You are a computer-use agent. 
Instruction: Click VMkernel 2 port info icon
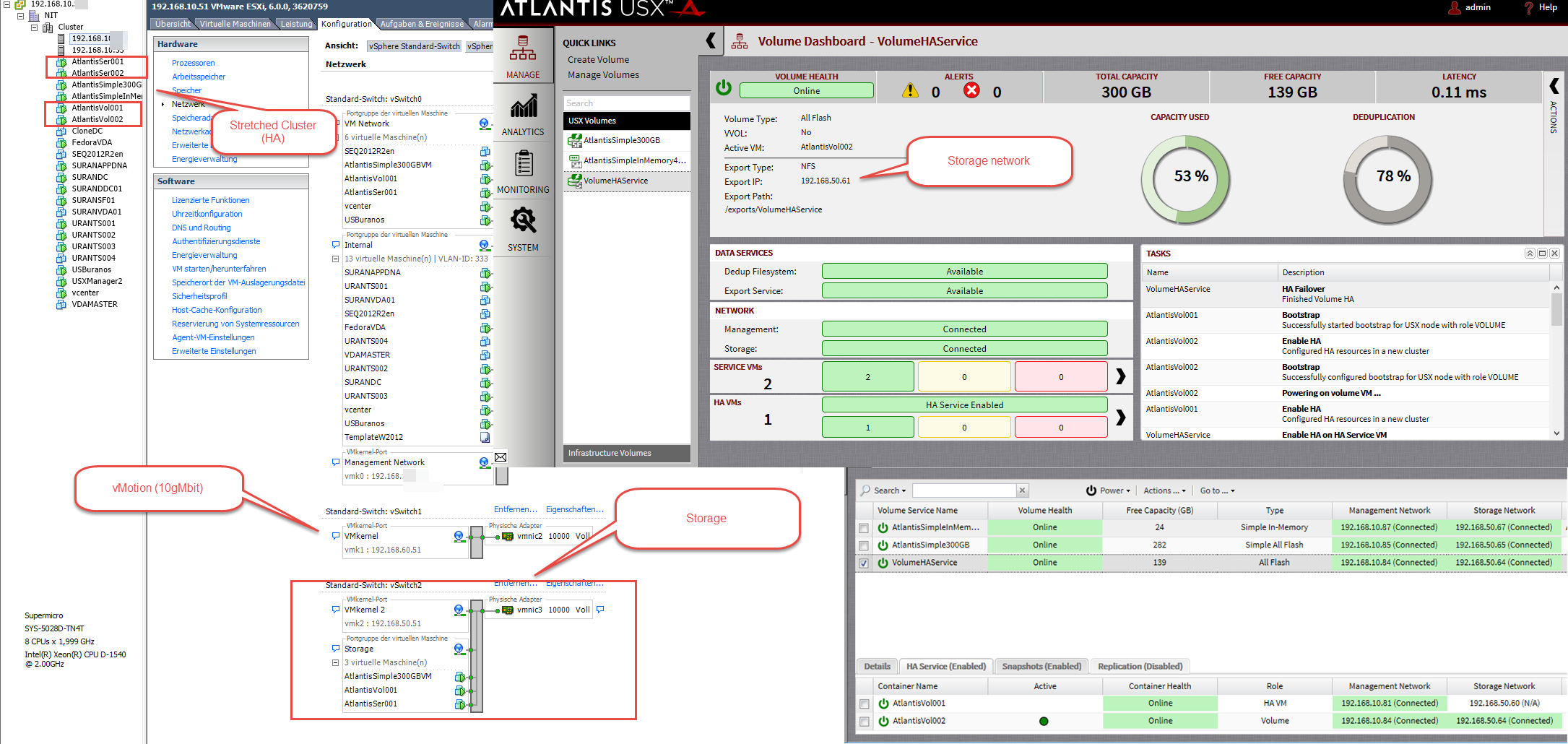pos(459,610)
